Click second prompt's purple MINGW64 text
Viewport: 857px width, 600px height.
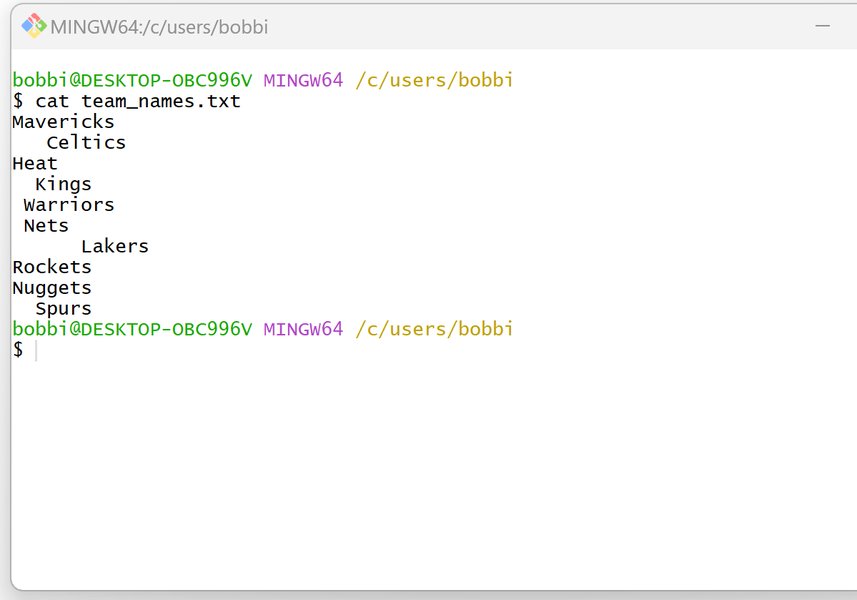(x=303, y=329)
